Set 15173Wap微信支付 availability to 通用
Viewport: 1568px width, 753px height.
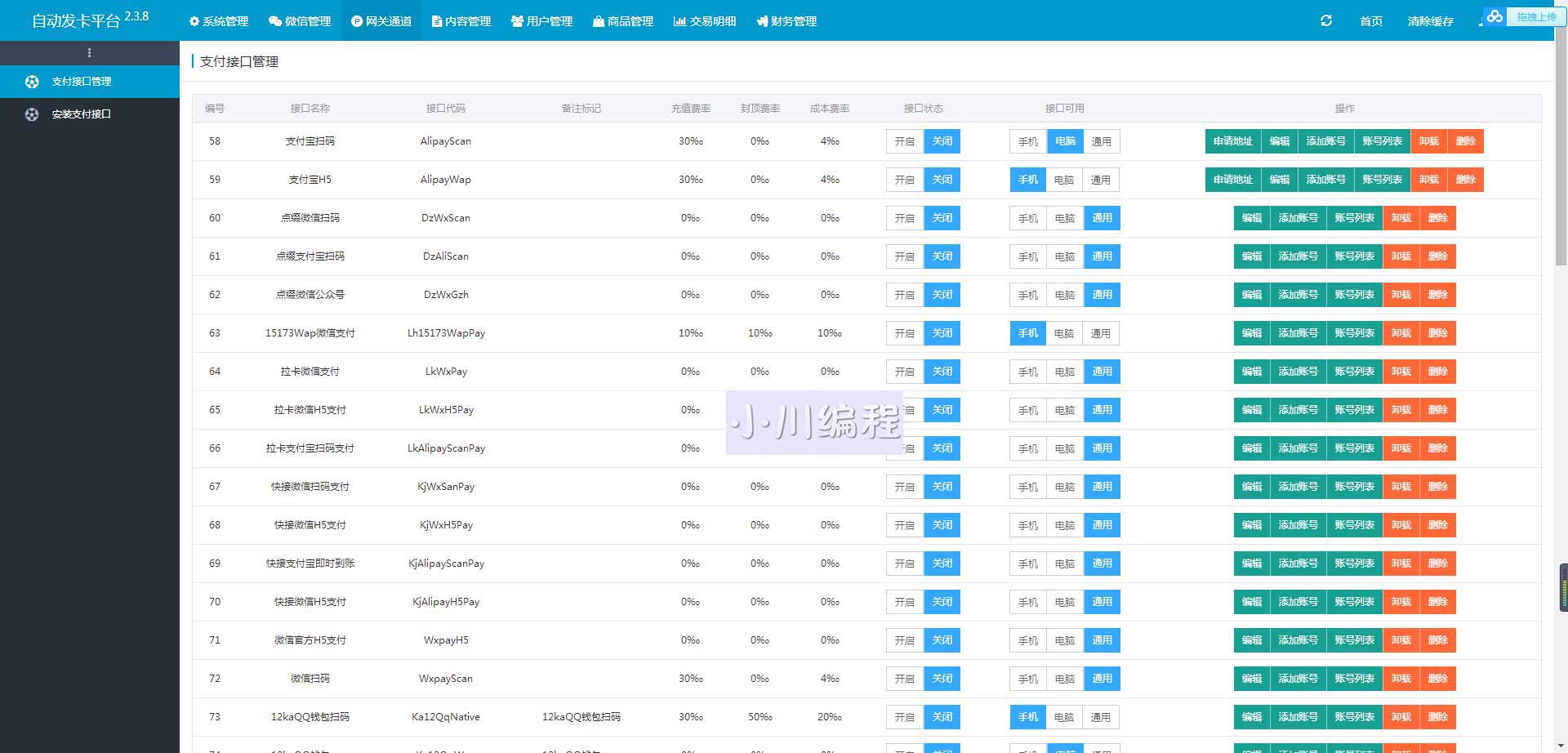coord(1101,333)
